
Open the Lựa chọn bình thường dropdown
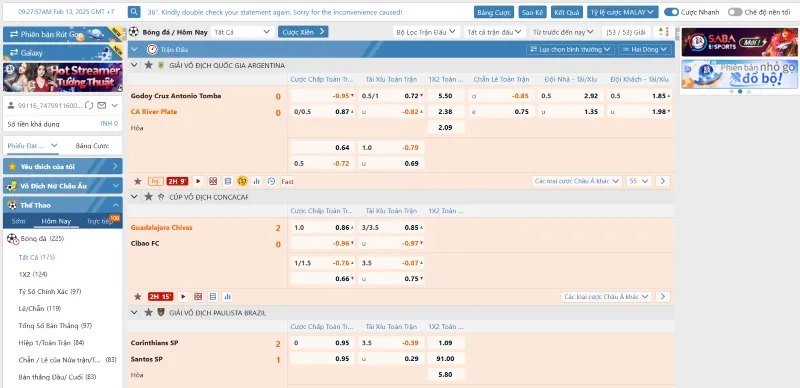570,50
